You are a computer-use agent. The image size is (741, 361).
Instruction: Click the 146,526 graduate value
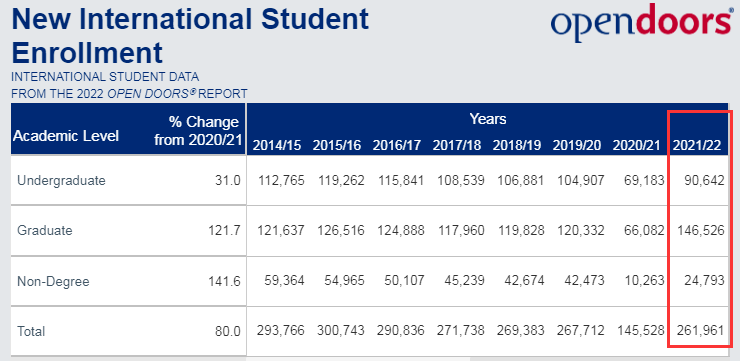click(701, 231)
